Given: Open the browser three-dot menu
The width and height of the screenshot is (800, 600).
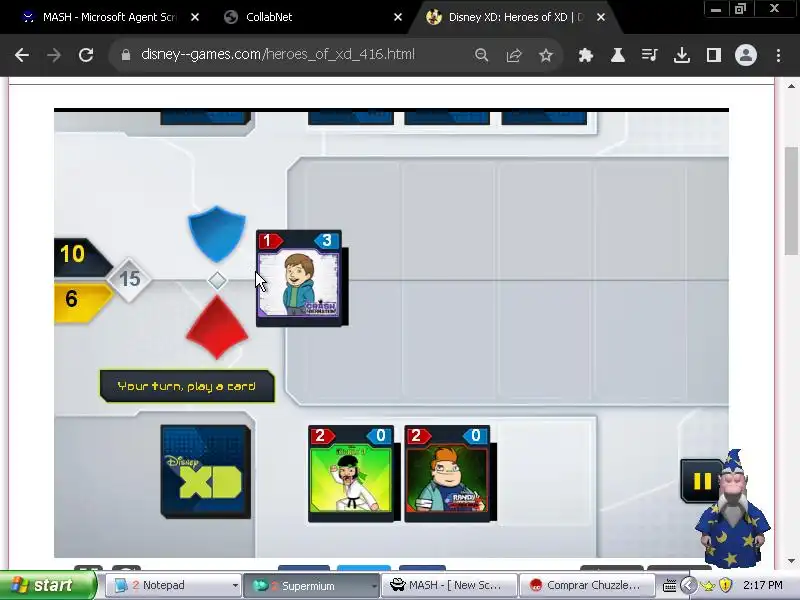Looking at the screenshot, I should click(778, 55).
